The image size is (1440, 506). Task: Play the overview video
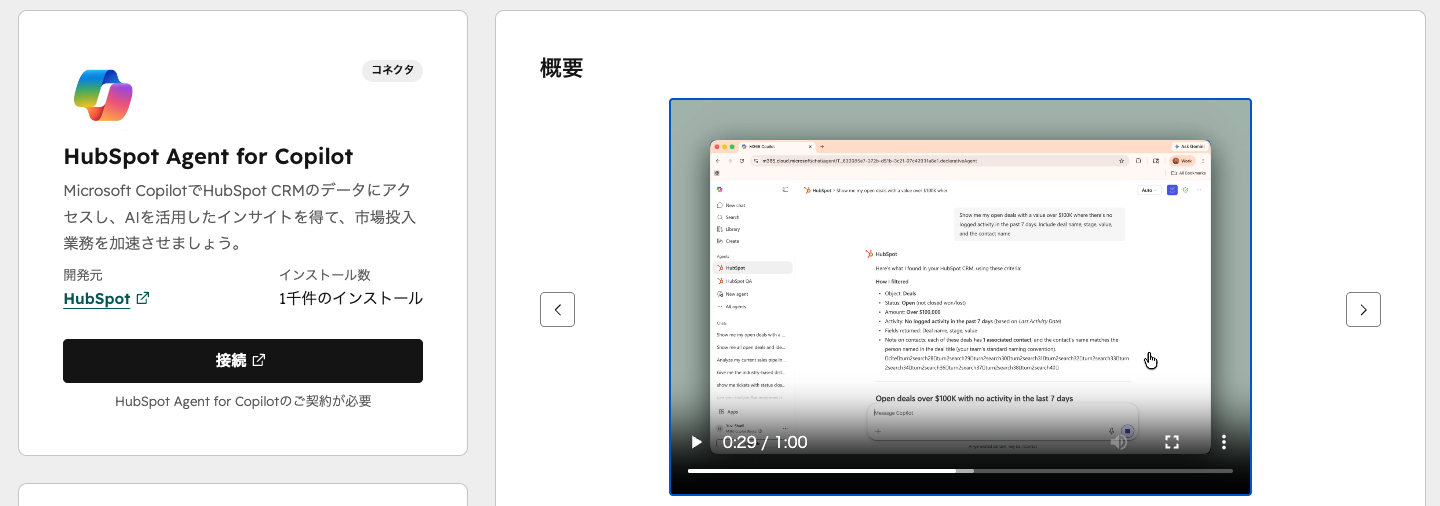[697, 442]
